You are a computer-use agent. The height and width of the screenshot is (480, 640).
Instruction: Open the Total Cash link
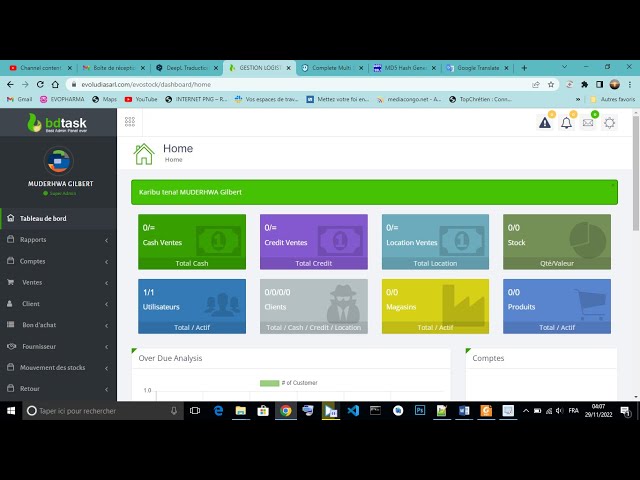[x=192, y=264]
